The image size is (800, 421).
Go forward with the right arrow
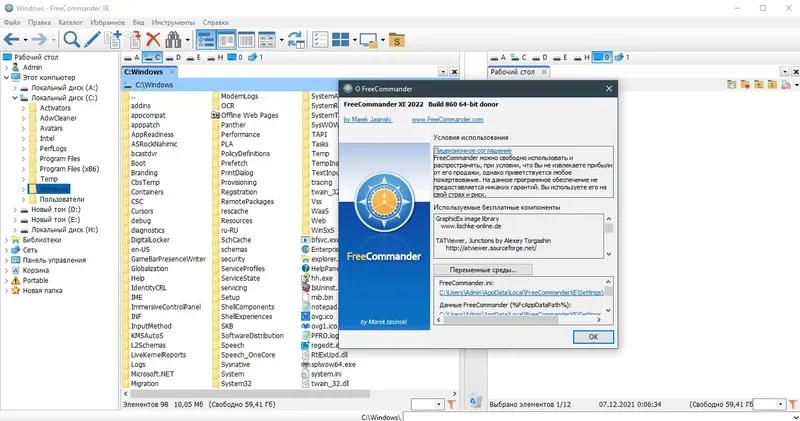point(39,39)
